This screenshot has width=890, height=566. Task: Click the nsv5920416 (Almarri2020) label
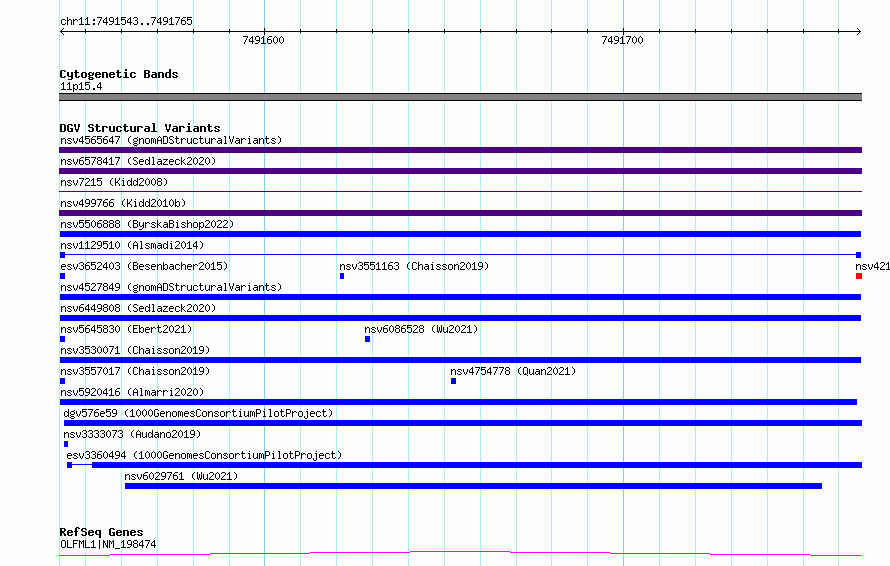click(x=132, y=392)
